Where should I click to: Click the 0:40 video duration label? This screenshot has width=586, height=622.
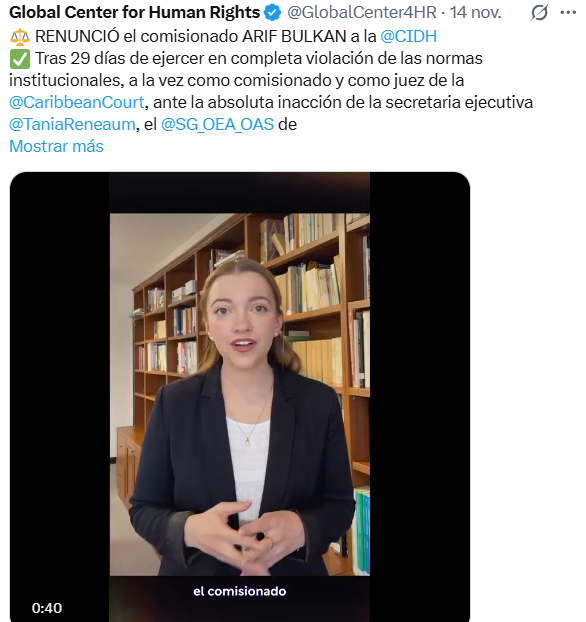pos(47,608)
